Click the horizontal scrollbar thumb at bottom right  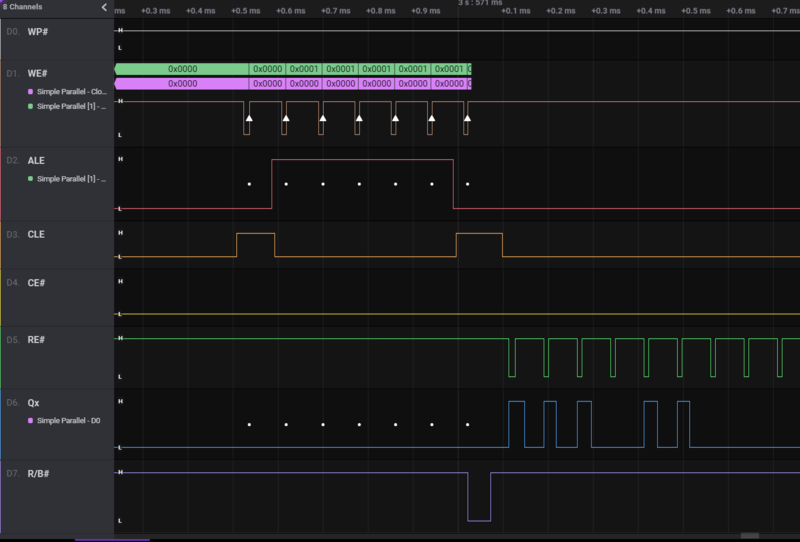click(x=749, y=537)
